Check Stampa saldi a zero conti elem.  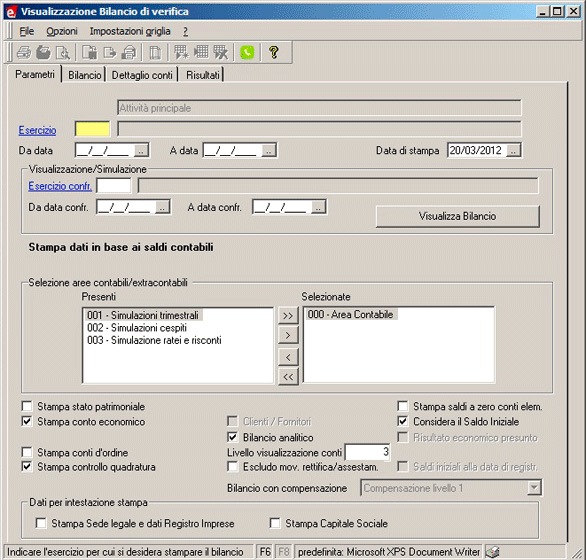click(x=403, y=406)
